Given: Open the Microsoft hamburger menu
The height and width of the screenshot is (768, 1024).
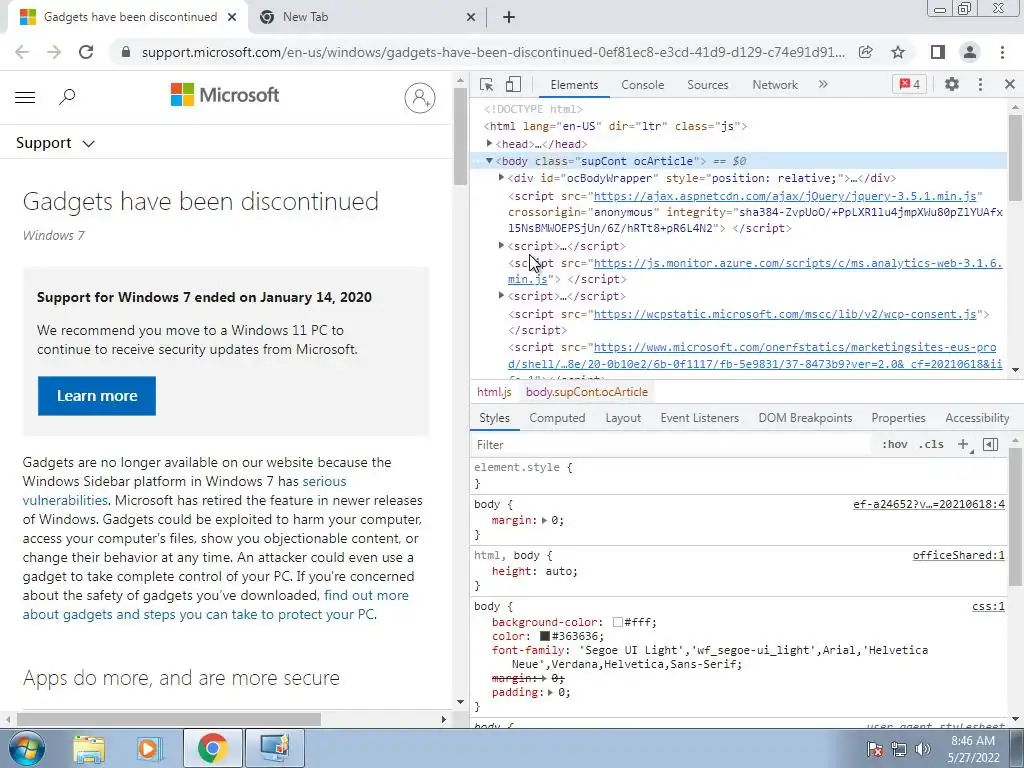Looking at the screenshot, I should tap(25, 97).
